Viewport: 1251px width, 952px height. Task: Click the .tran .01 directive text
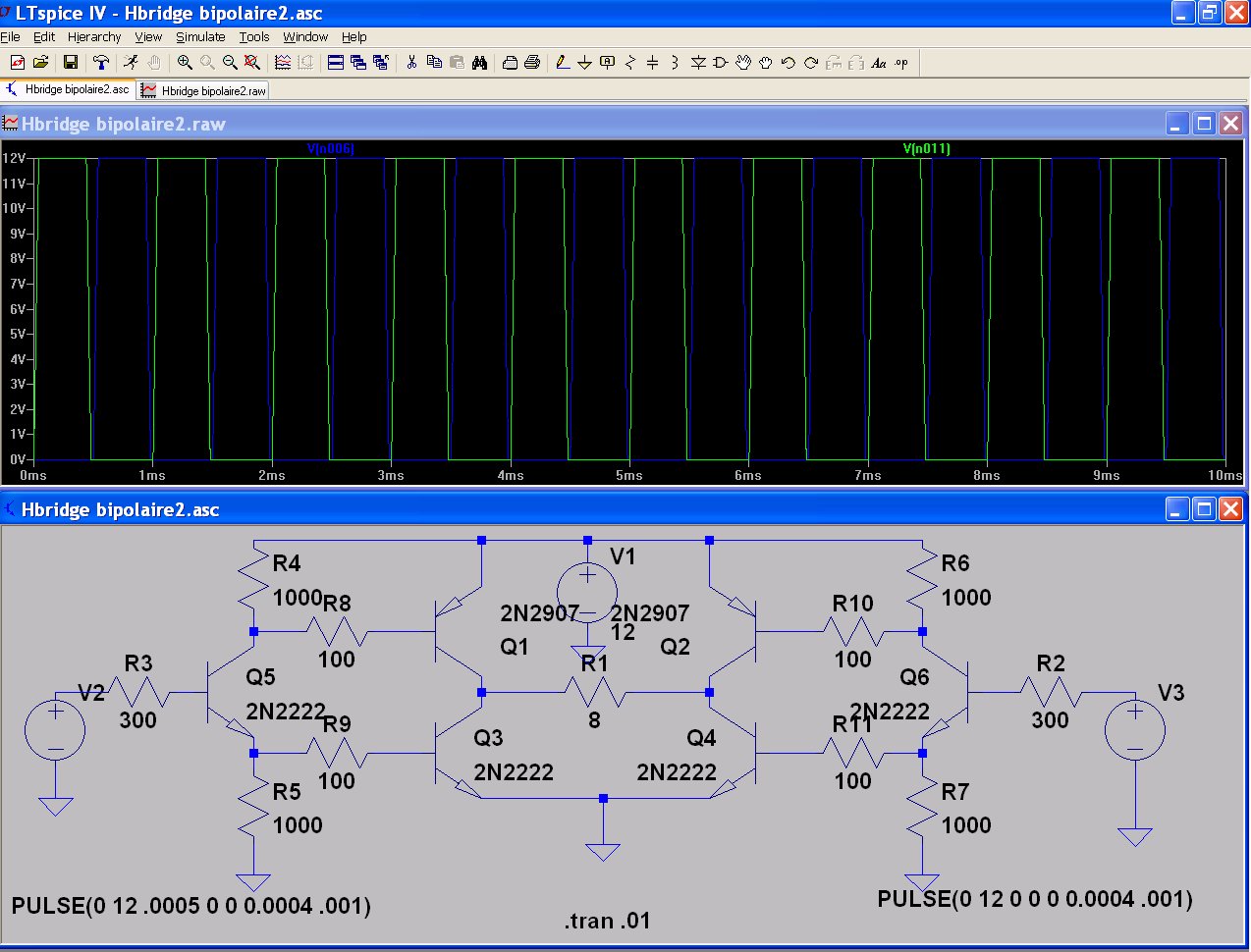607,921
